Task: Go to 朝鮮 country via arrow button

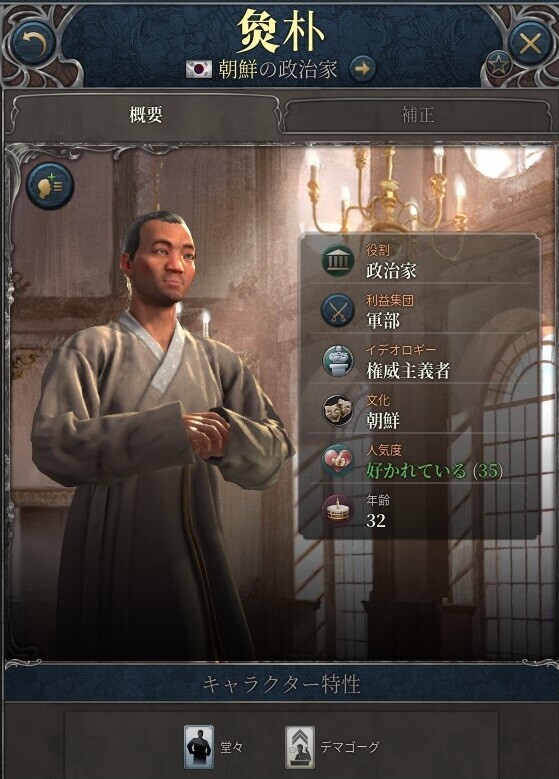Action: (363, 69)
